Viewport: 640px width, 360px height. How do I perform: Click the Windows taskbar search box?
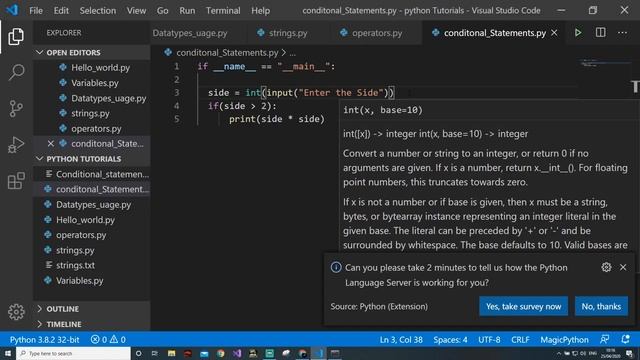coord(73,353)
